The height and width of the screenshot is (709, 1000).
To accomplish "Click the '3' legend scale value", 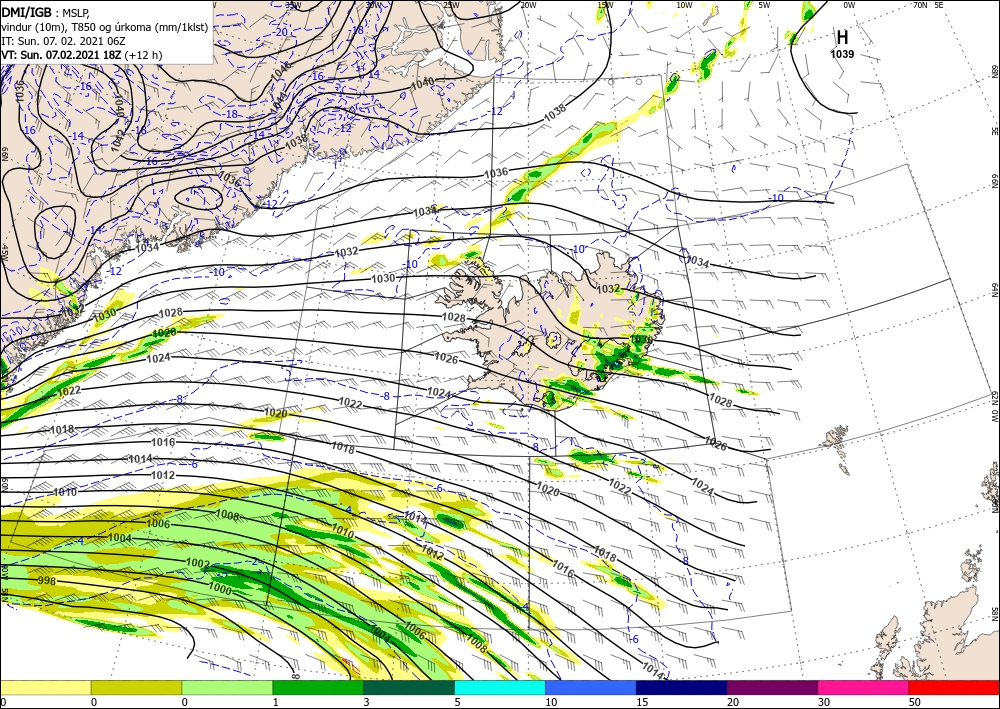I will tap(366, 702).
